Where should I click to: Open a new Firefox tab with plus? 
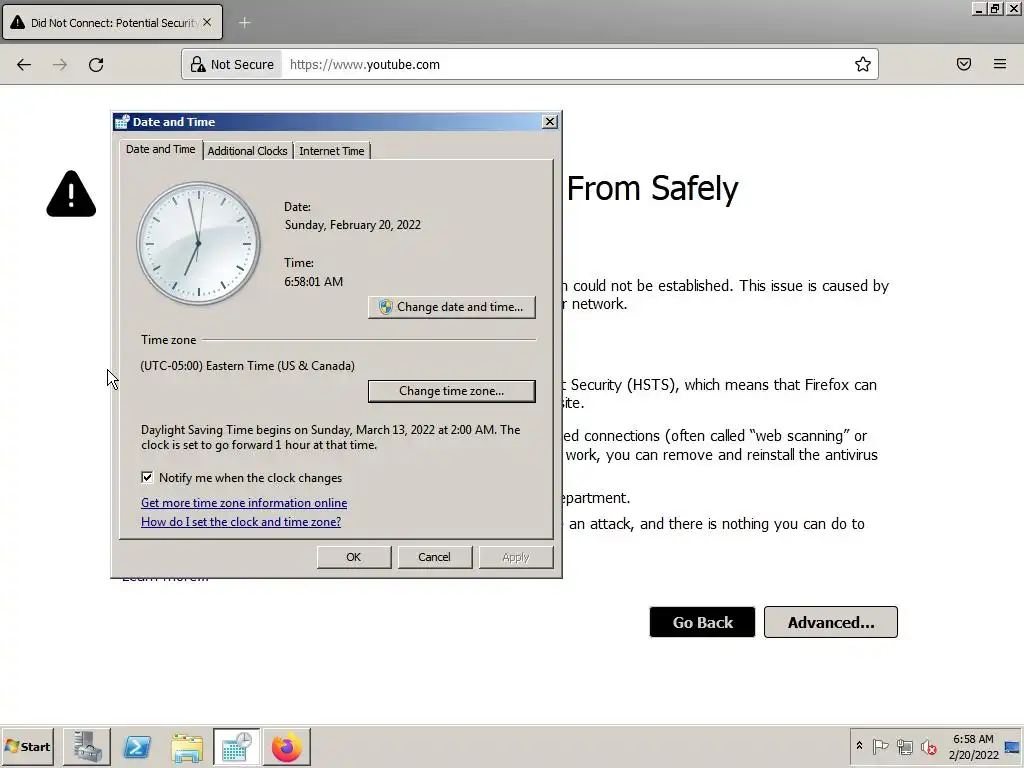[244, 23]
